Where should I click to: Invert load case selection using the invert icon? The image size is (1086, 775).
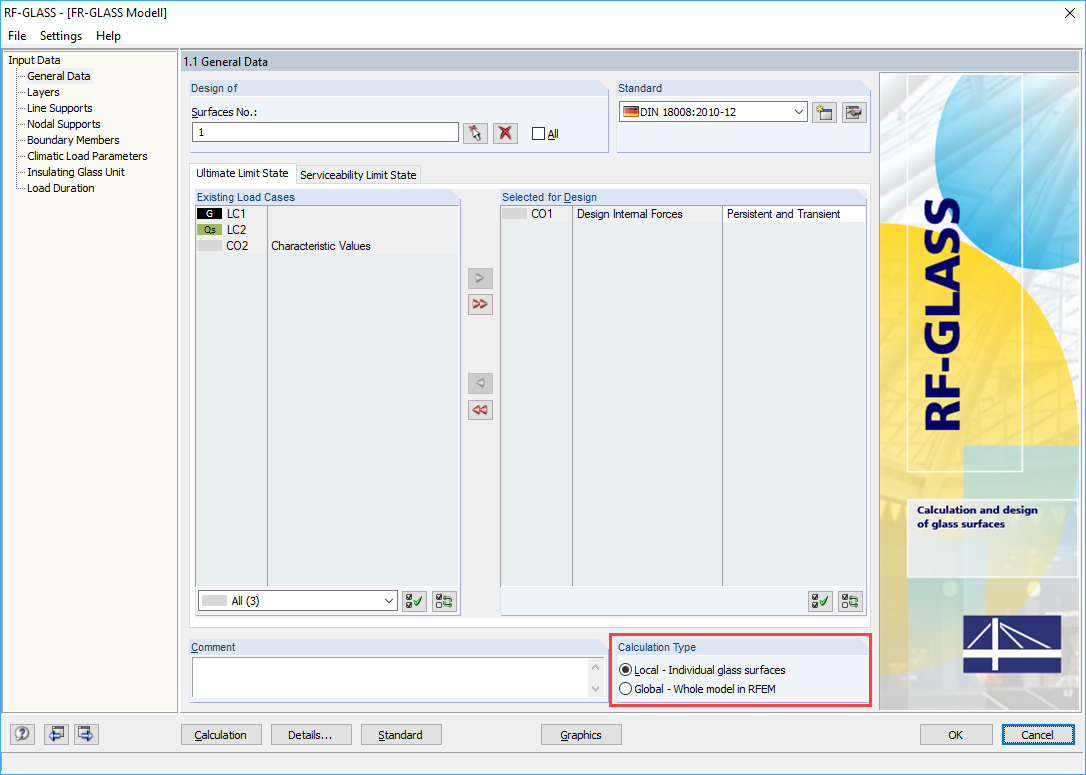444,600
